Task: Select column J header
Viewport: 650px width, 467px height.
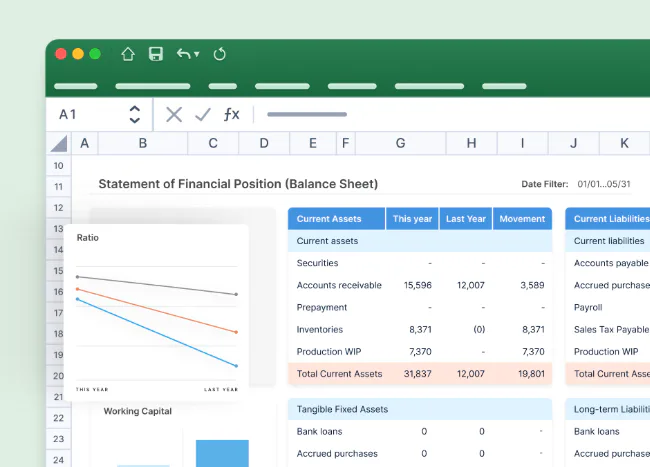Action: [573, 143]
